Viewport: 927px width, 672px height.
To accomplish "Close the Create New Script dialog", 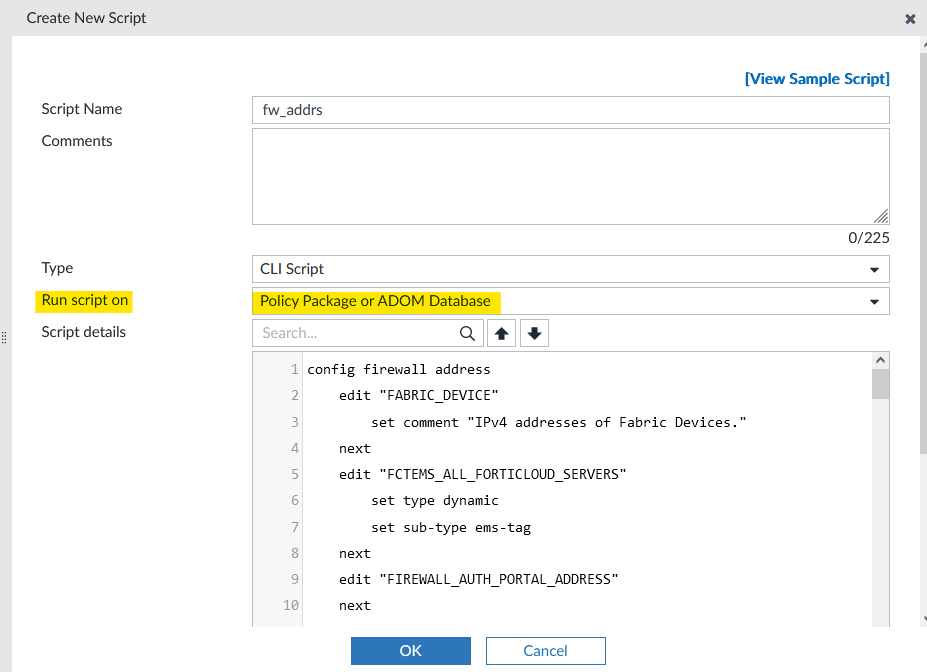I will (910, 19).
